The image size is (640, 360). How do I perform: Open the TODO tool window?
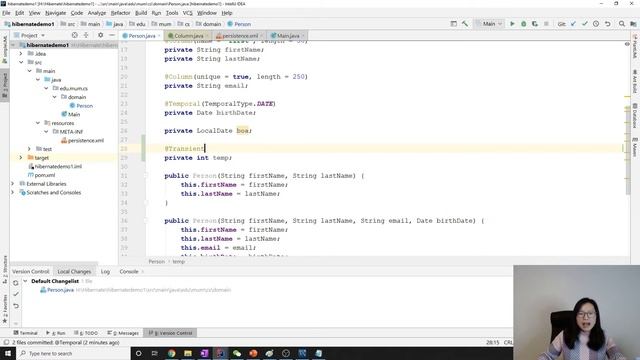coord(86,333)
